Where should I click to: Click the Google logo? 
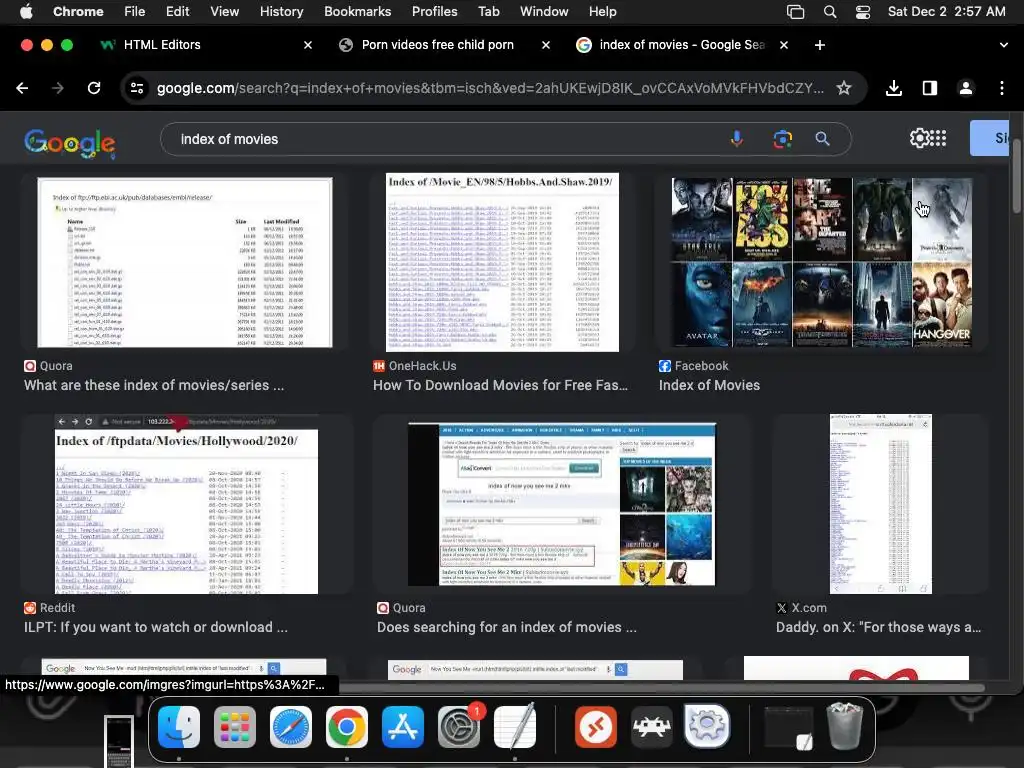click(x=70, y=143)
